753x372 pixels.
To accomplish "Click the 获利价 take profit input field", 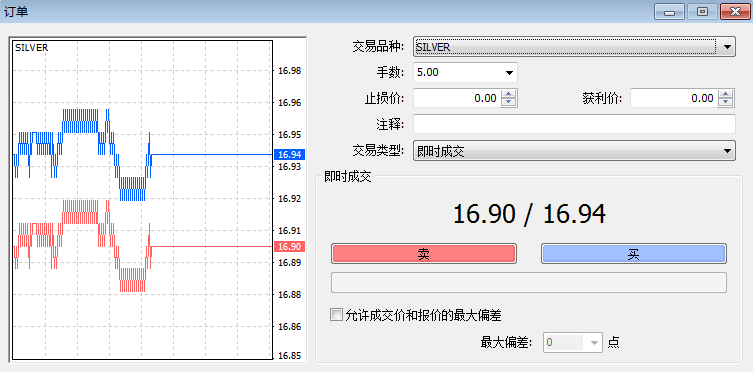I will point(673,98).
